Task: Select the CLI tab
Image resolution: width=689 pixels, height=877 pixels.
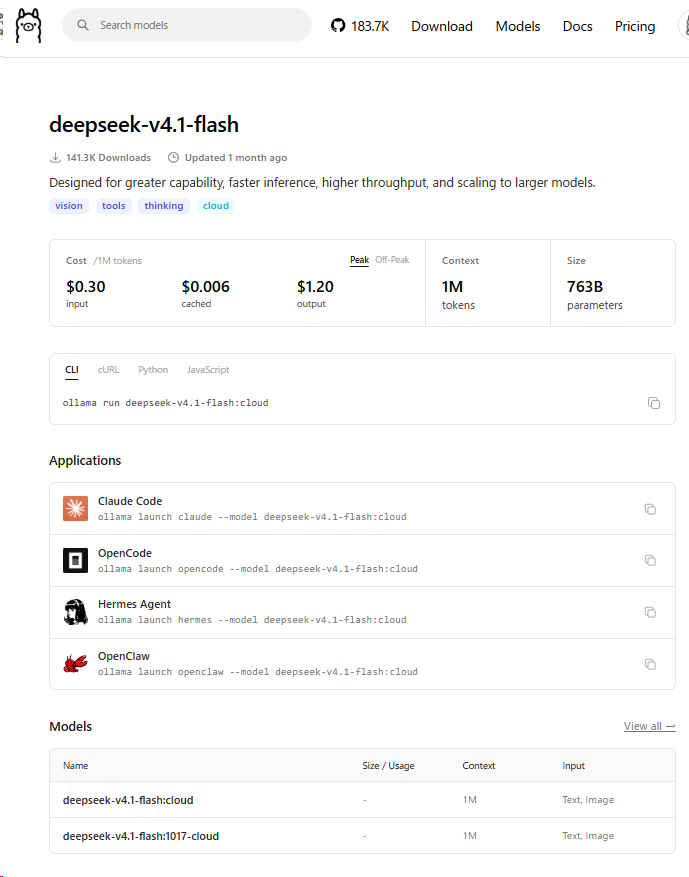Action: (72, 370)
